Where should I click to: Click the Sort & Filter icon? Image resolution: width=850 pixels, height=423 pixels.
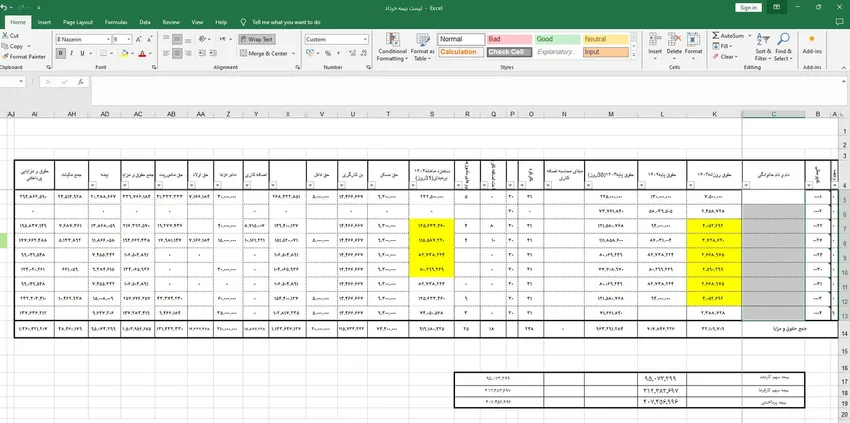763,45
